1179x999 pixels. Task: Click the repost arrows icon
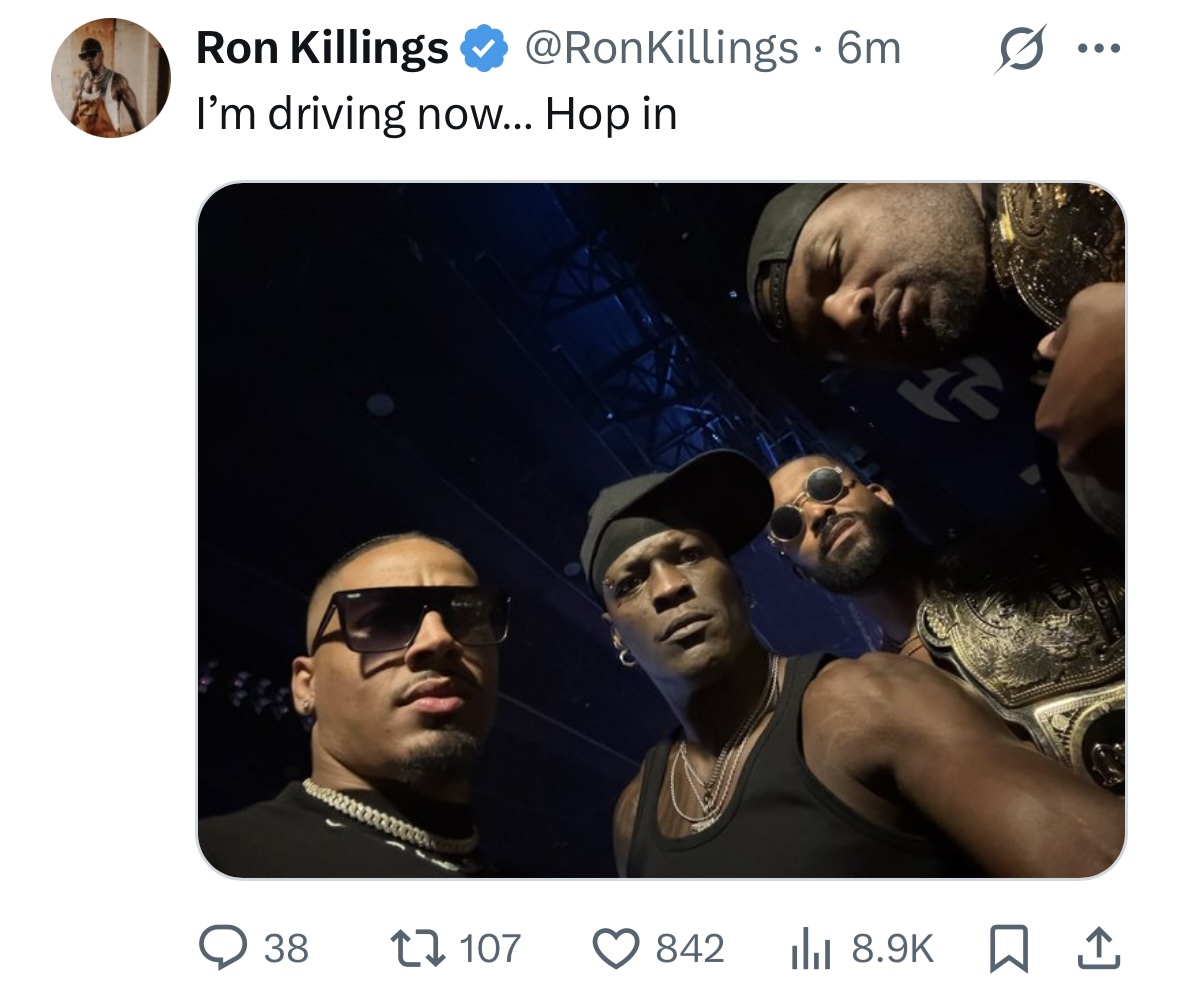coord(417,948)
